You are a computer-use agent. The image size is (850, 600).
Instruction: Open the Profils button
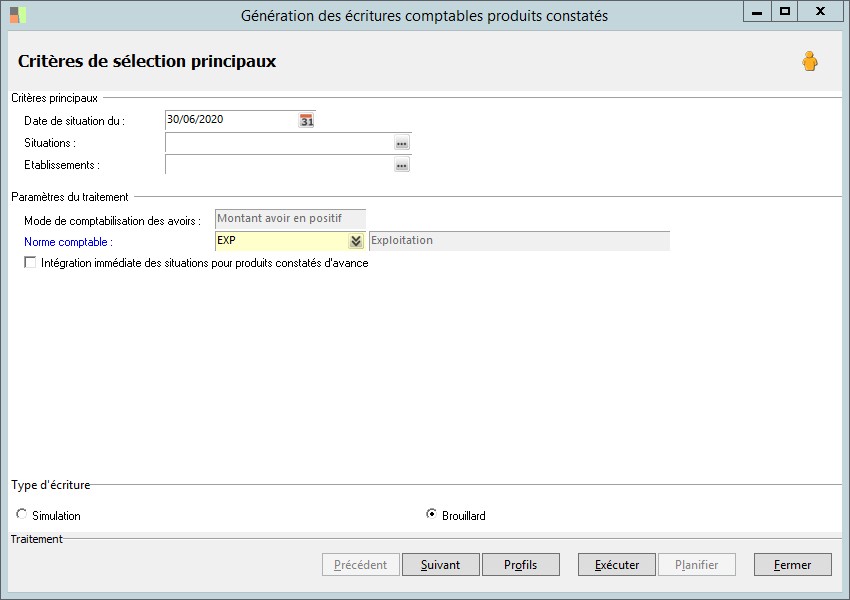(x=520, y=565)
